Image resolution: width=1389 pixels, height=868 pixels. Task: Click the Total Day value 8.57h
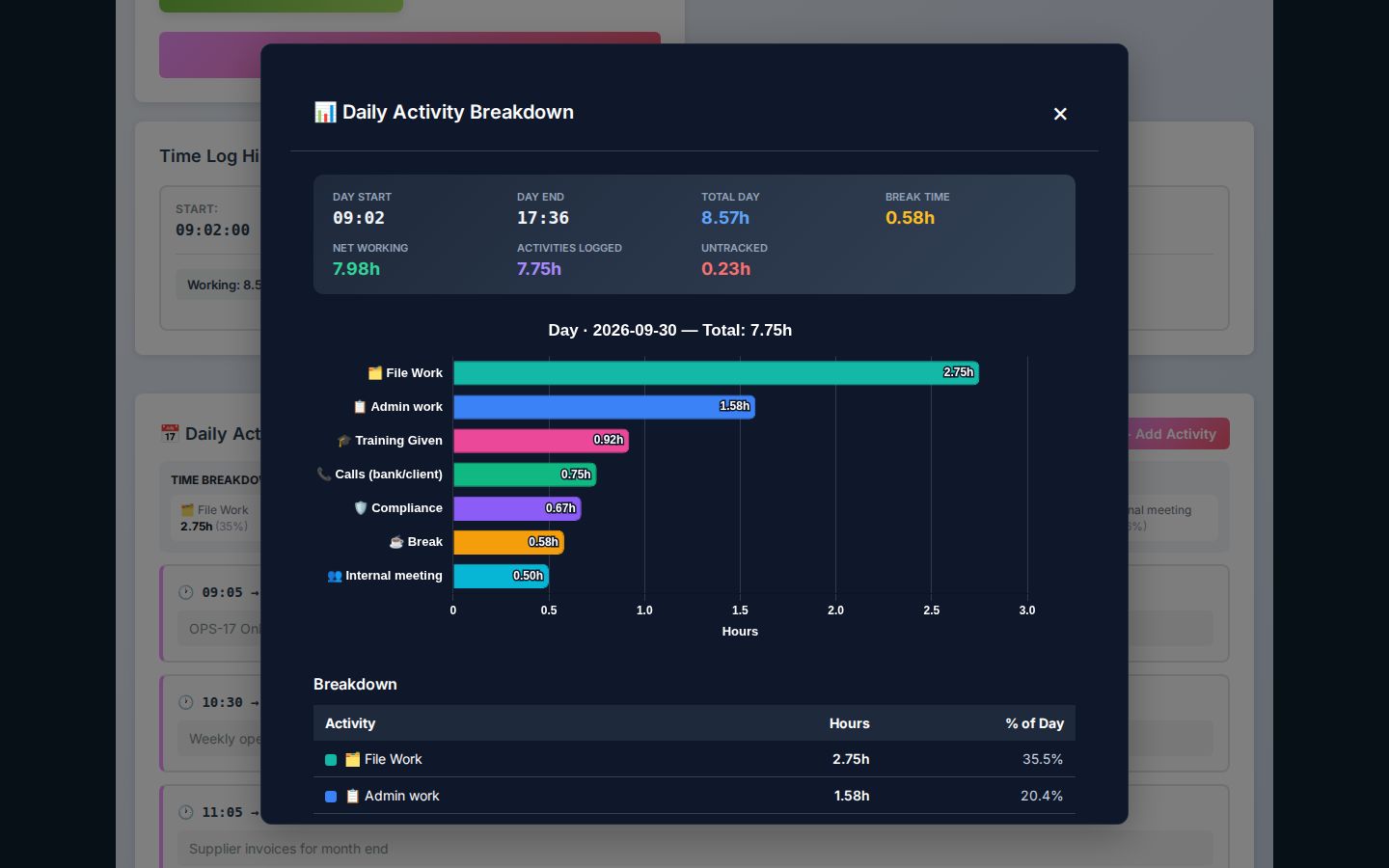725,218
